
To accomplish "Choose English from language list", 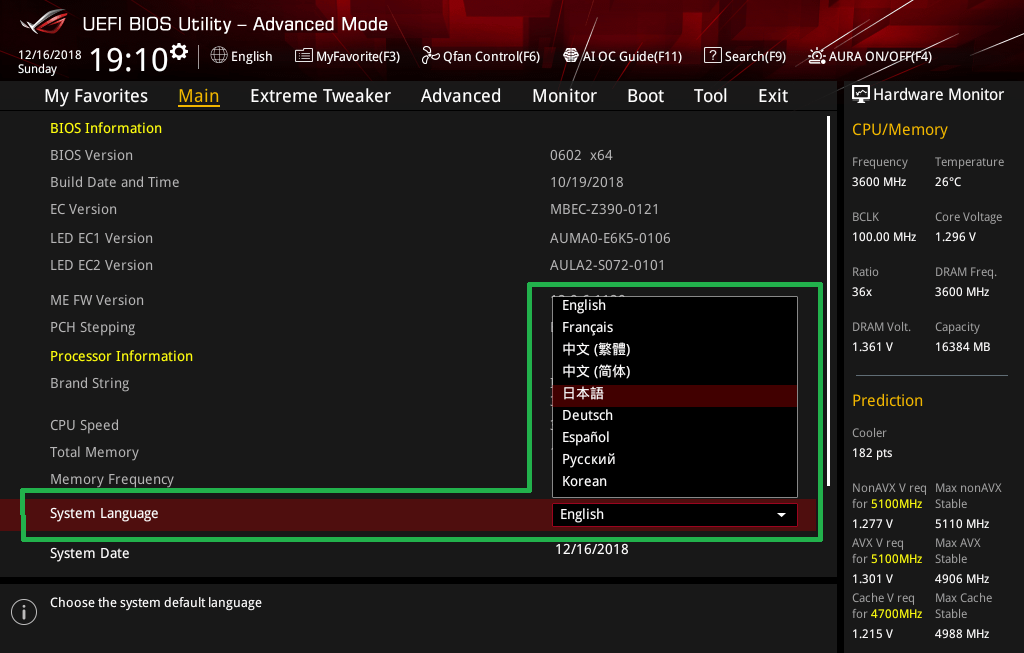I will [675, 305].
